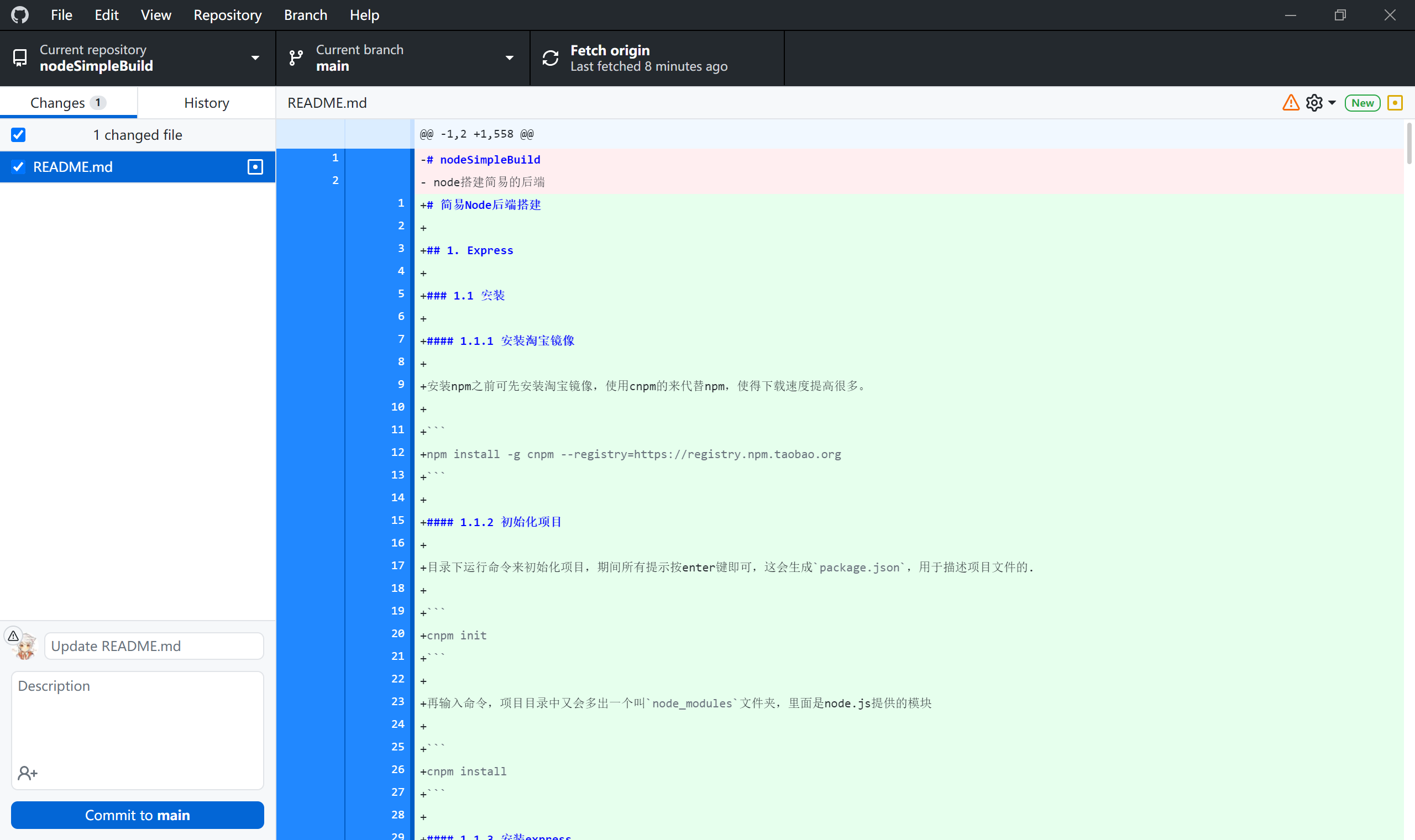Viewport: 1415px width, 840px height.
Task: Open the View menu
Action: (x=156, y=15)
